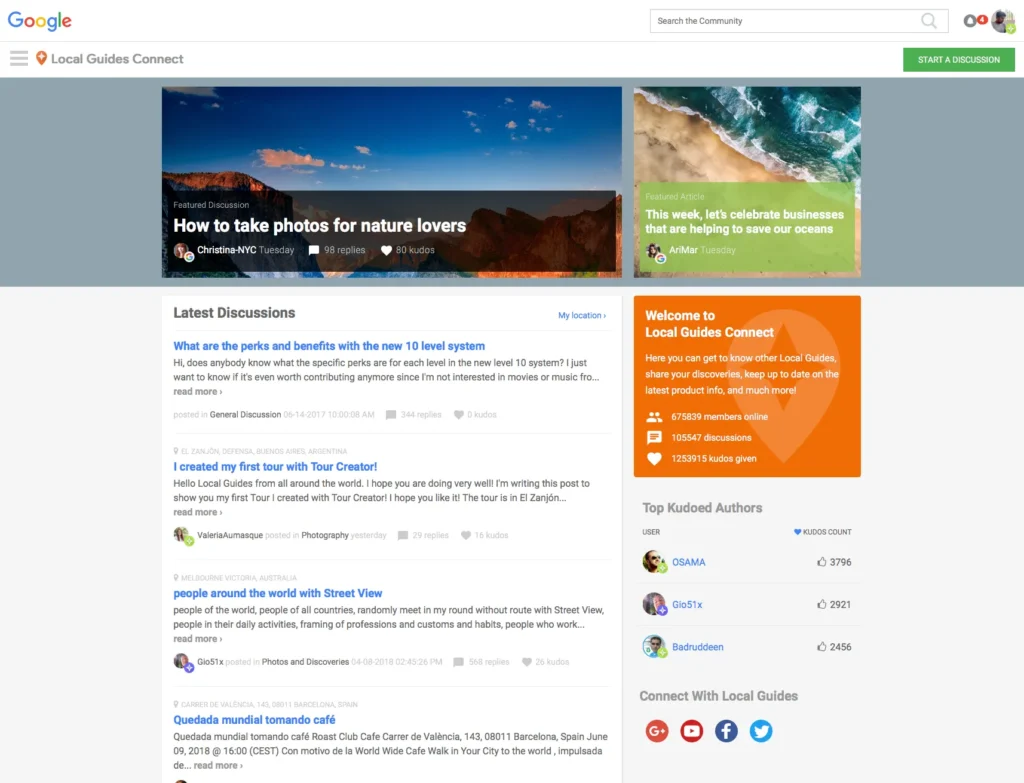The height and width of the screenshot is (783, 1024).
Task: Click the search magnifier icon
Action: pyautogui.click(x=929, y=21)
